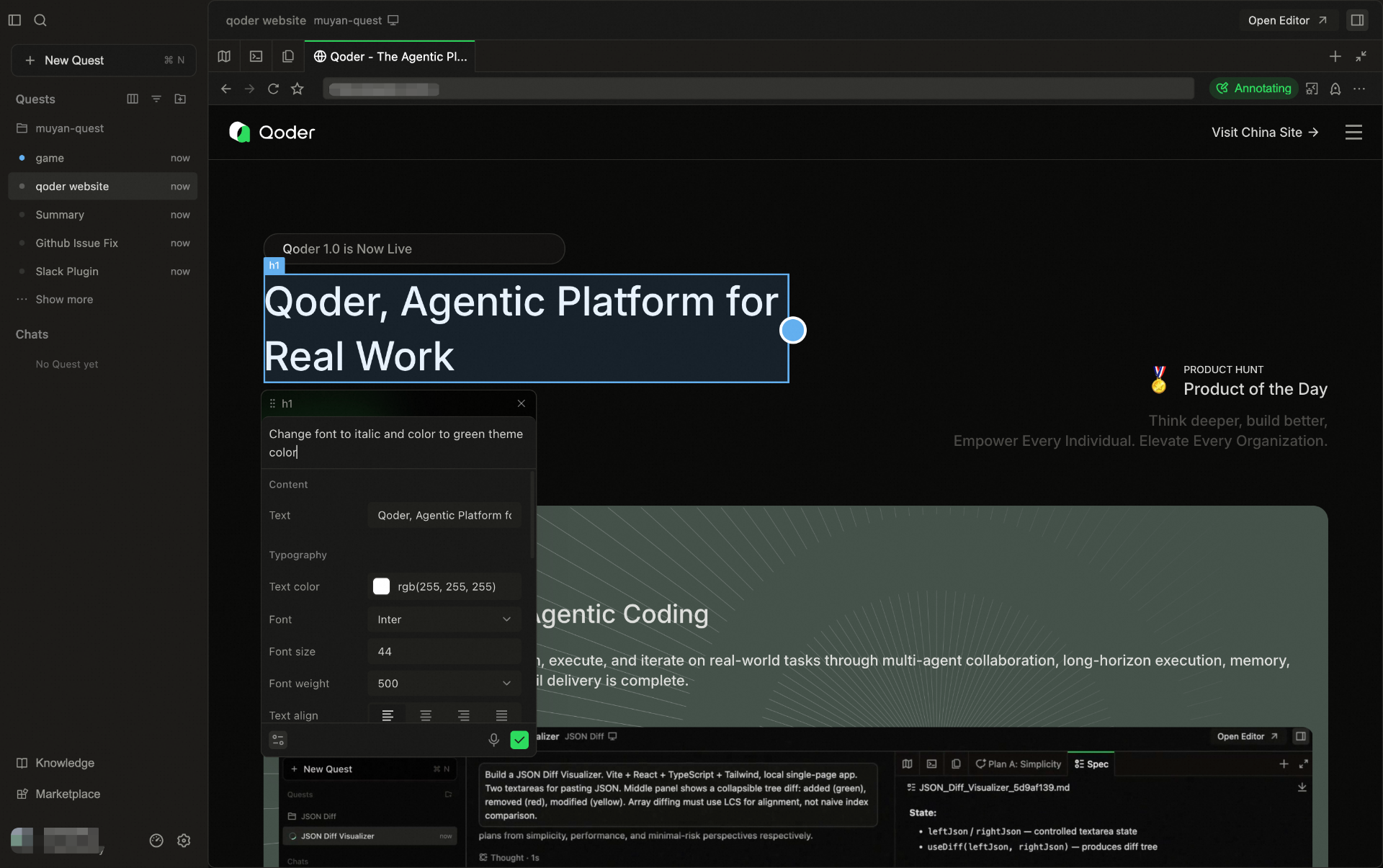Screen dimensions: 1383x868
Task: Click the white text color swatch
Action: (381, 586)
